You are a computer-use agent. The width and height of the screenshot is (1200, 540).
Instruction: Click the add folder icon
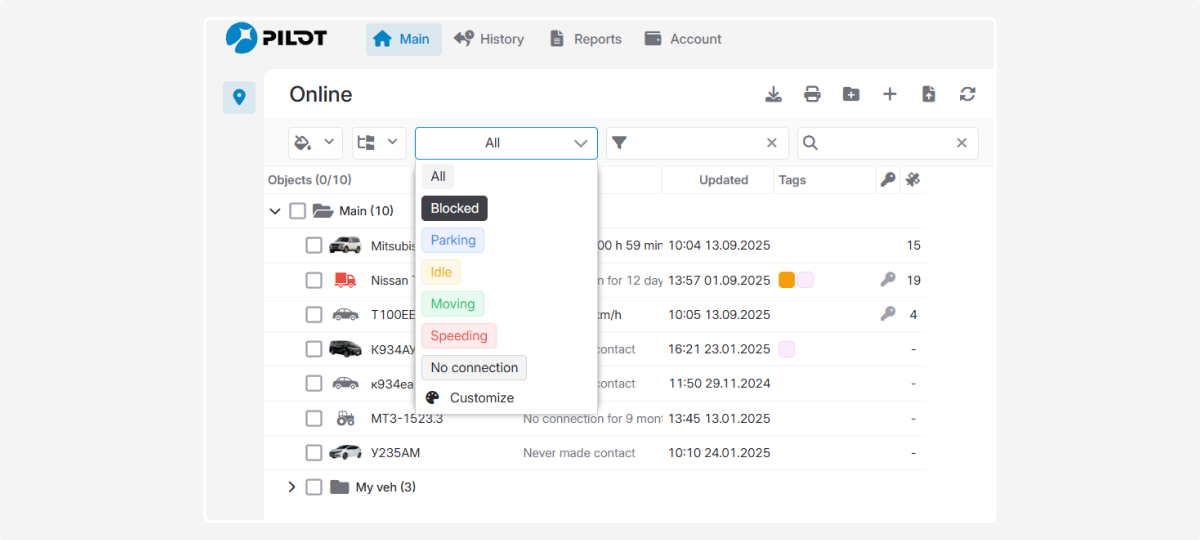click(851, 94)
